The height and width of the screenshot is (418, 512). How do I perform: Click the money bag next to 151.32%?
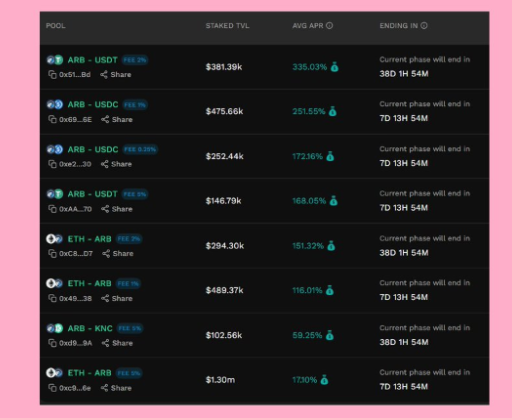click(x=331, y=246)
